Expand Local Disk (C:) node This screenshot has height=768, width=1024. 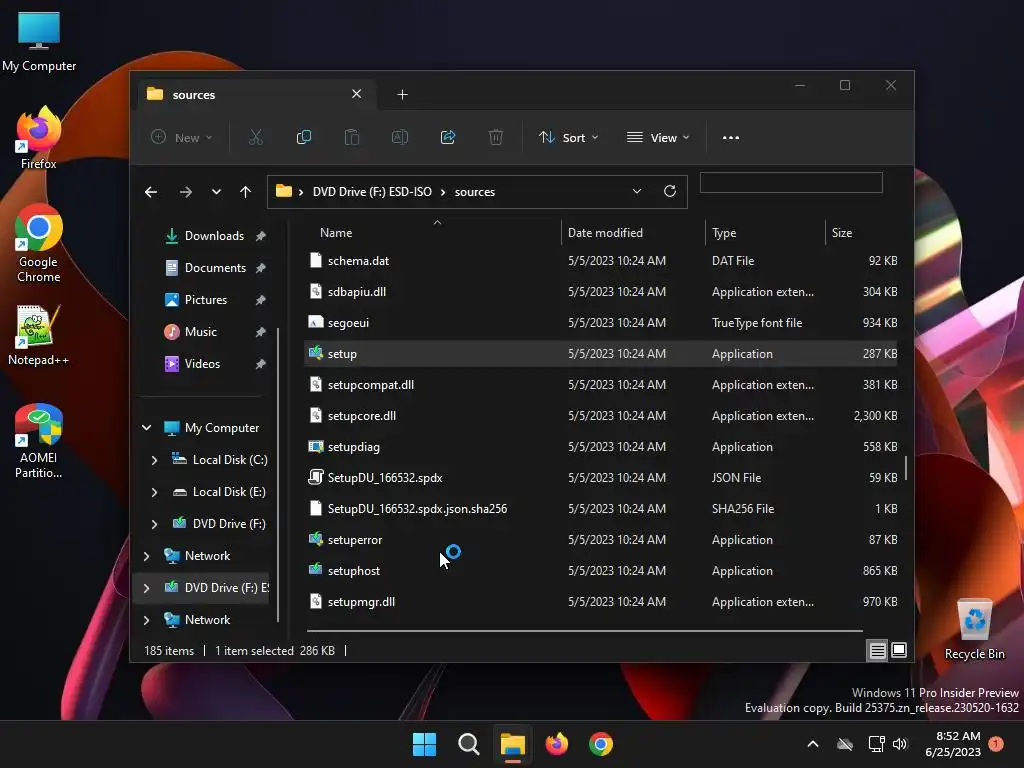pos(154,460)
